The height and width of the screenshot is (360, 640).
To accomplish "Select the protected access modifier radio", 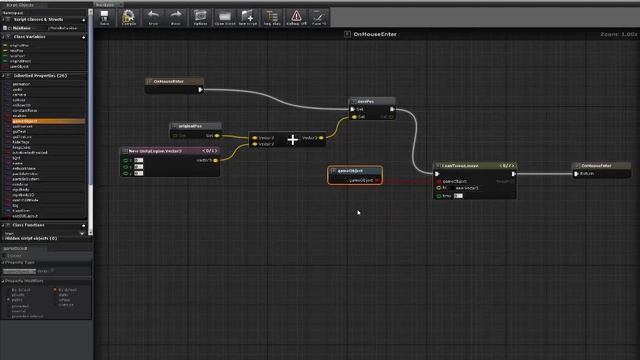I will point(8,306).
